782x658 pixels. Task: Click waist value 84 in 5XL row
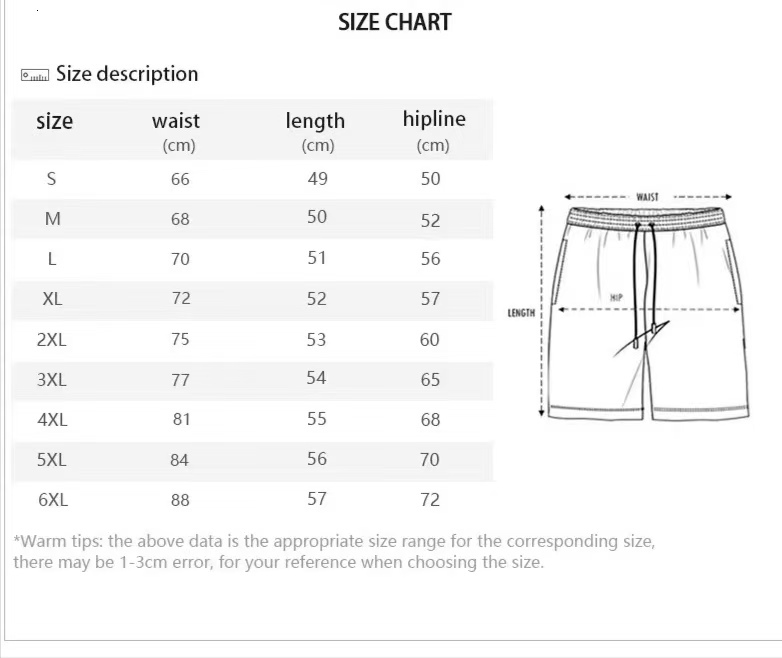click(180, 460)
